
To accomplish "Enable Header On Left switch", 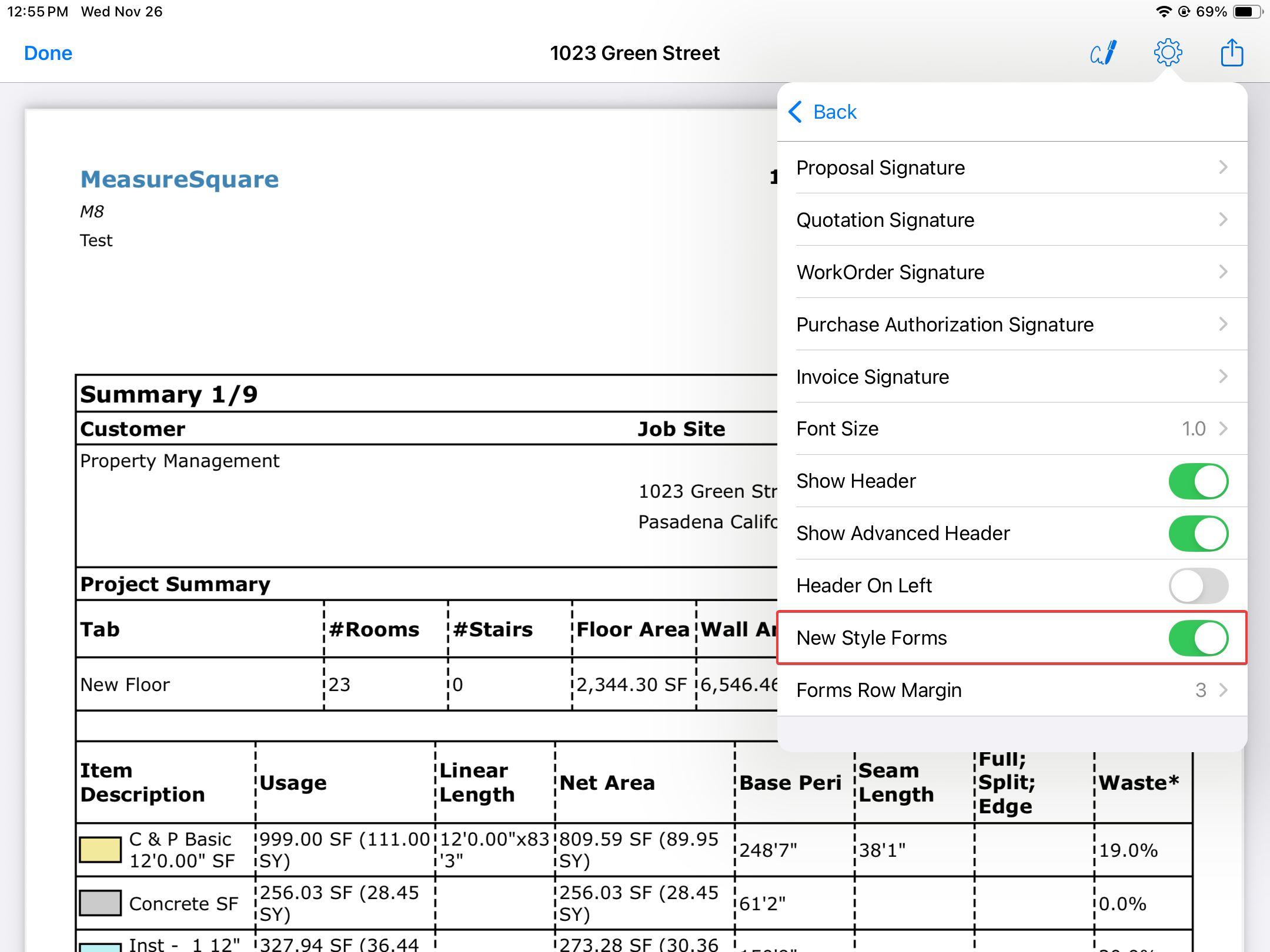I will point(1198,586).
